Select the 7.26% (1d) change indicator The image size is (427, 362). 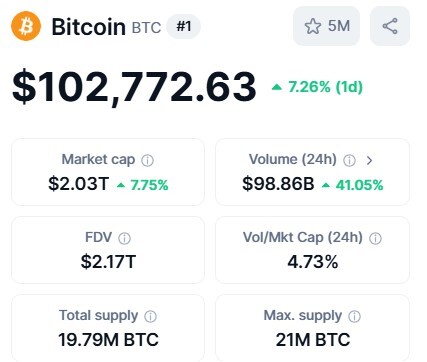[317, 87]
